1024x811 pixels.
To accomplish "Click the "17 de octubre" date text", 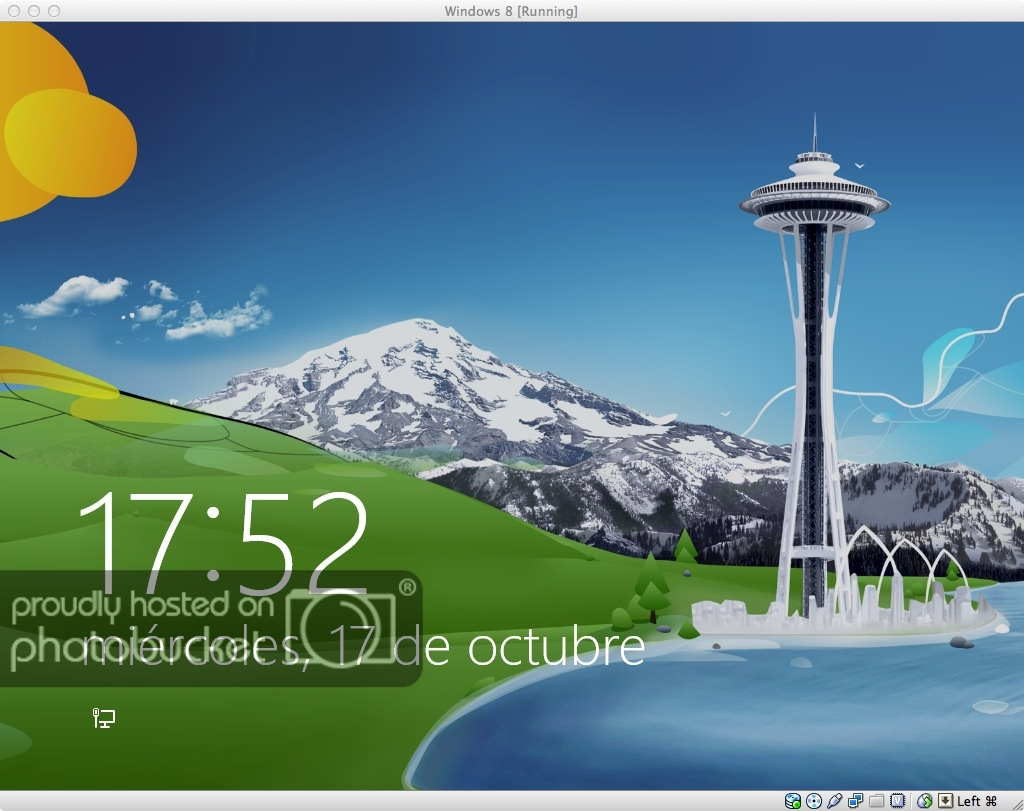I will (x=487, y=646).
